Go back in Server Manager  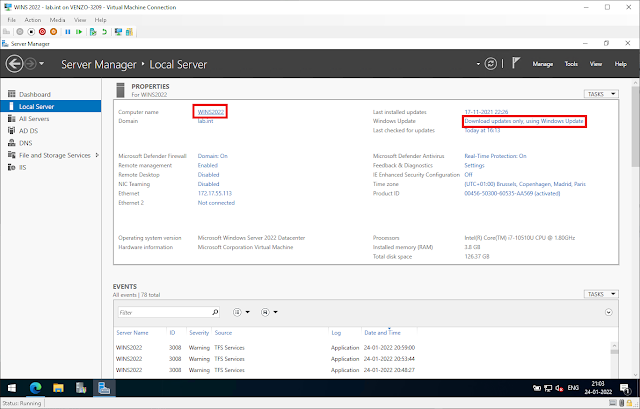click(14, 64)
